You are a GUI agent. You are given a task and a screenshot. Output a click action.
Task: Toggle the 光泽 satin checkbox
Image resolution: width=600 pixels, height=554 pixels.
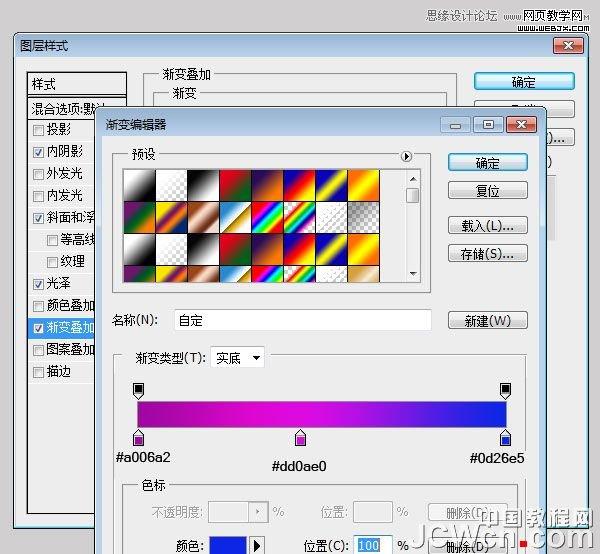click(x=38, y=284)
